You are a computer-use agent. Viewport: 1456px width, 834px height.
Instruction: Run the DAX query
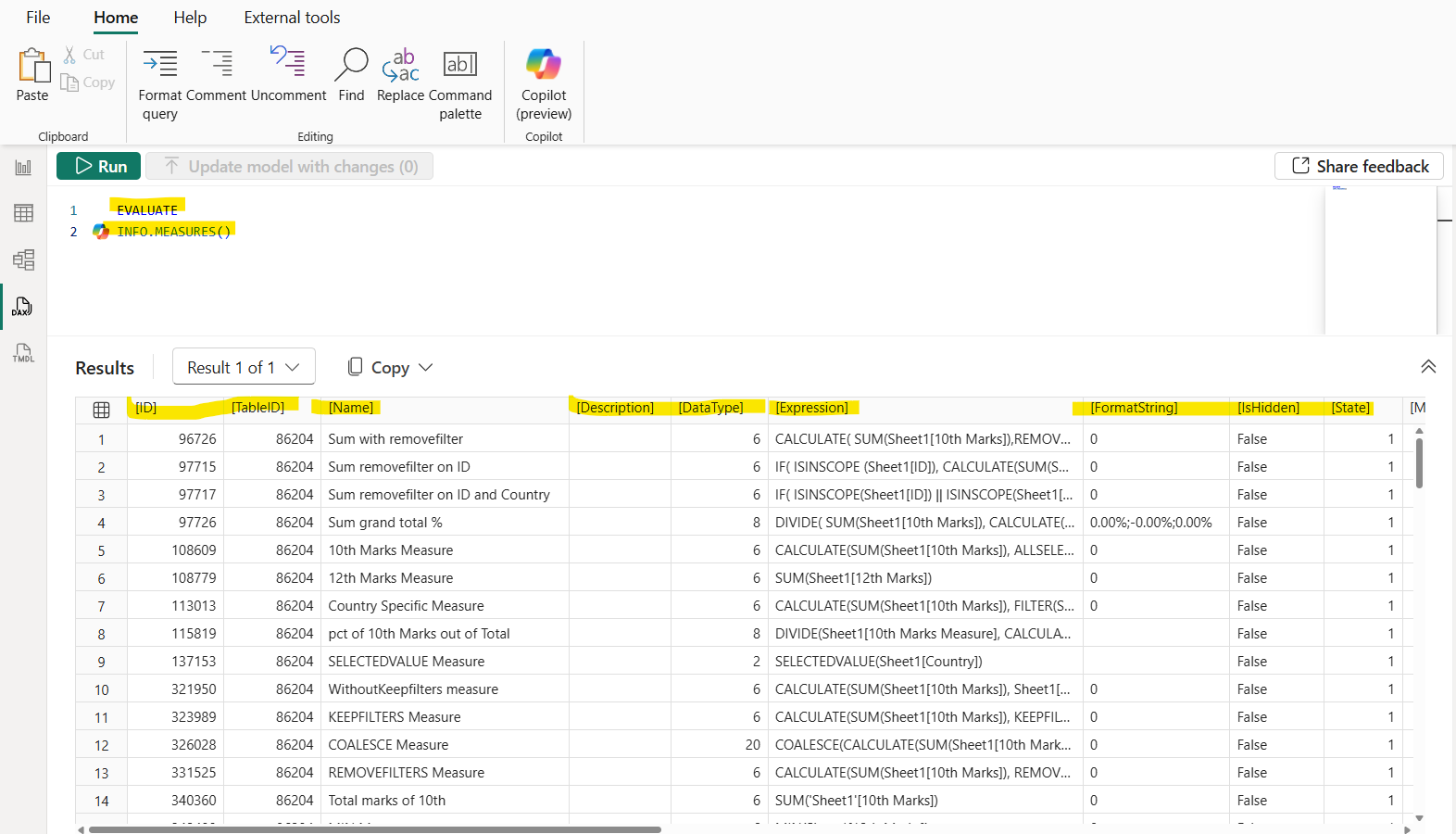point(99,166)
